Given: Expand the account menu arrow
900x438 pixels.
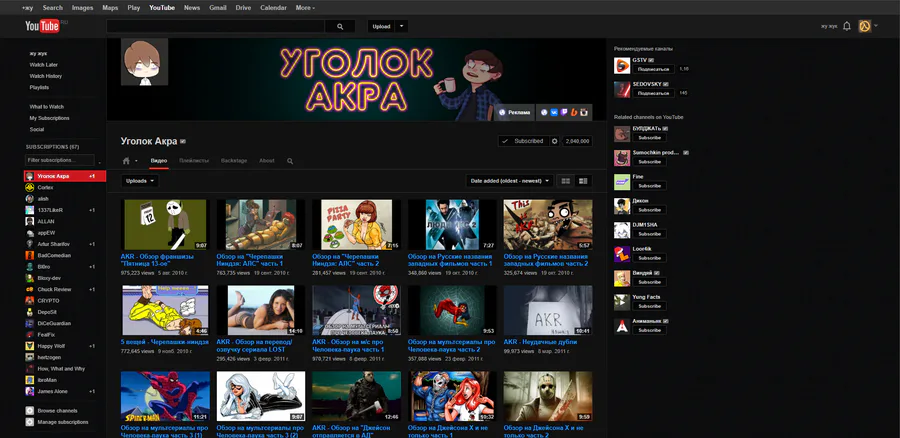Looking at the screenshot, I should tap(876, 26).
